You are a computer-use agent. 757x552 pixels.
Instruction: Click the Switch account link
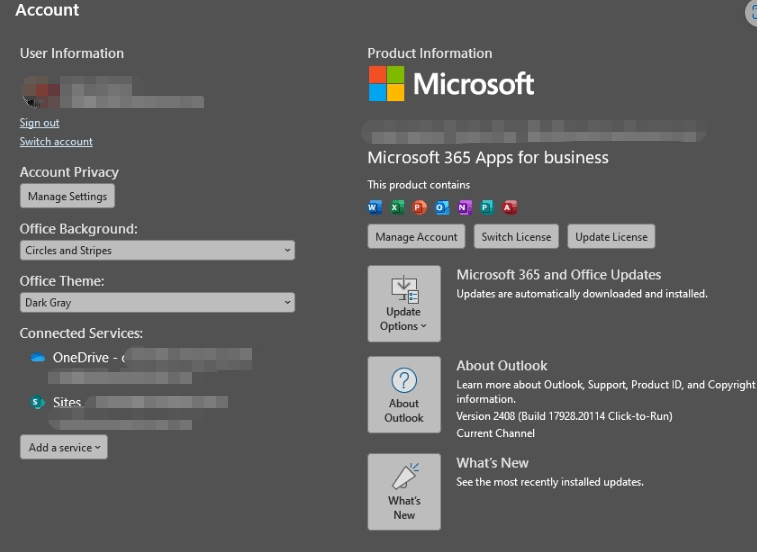tap(56, 142)
